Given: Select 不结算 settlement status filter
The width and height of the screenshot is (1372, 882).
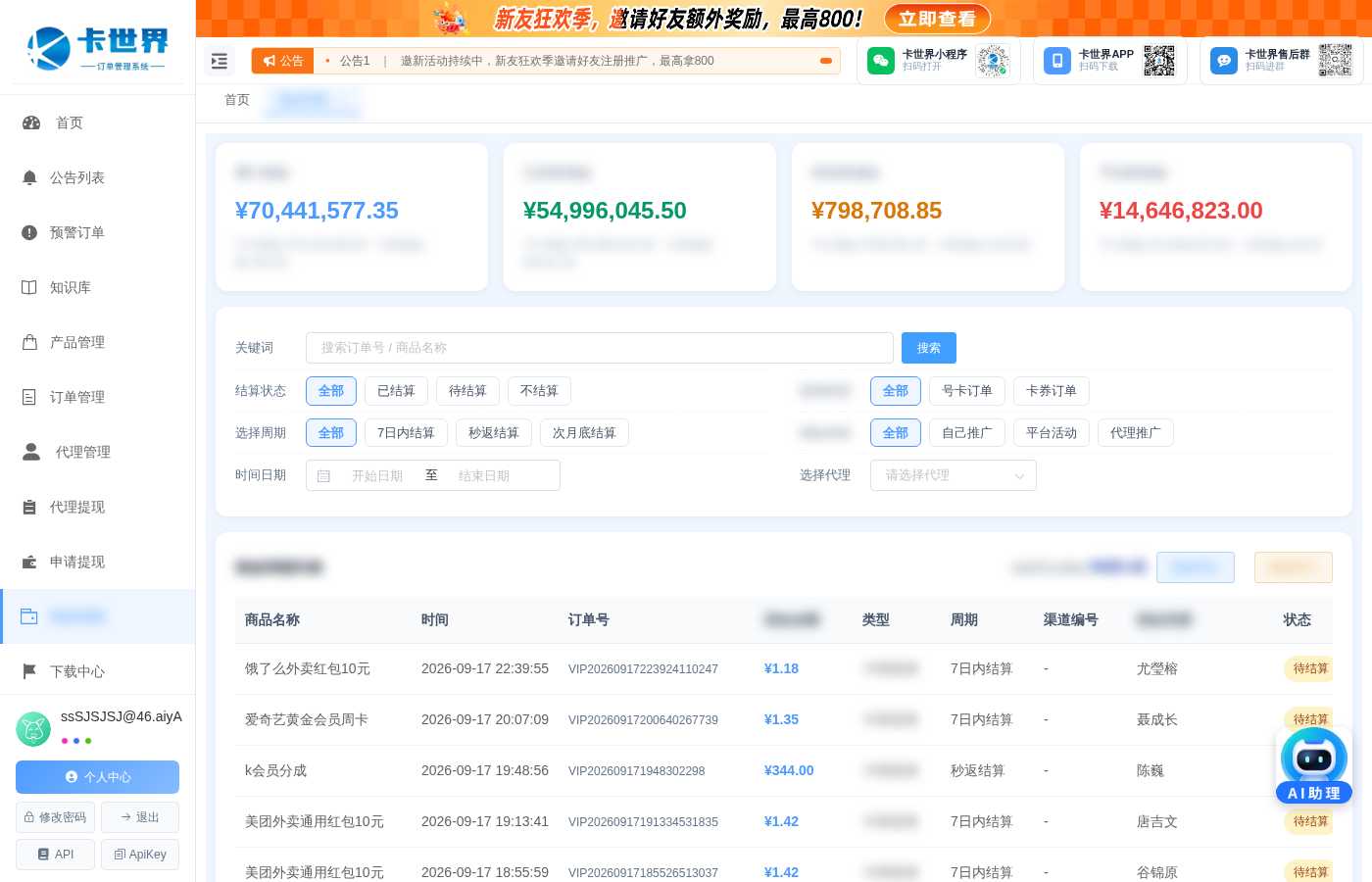Looking at the screenshot, I should [x=539, y=391].
